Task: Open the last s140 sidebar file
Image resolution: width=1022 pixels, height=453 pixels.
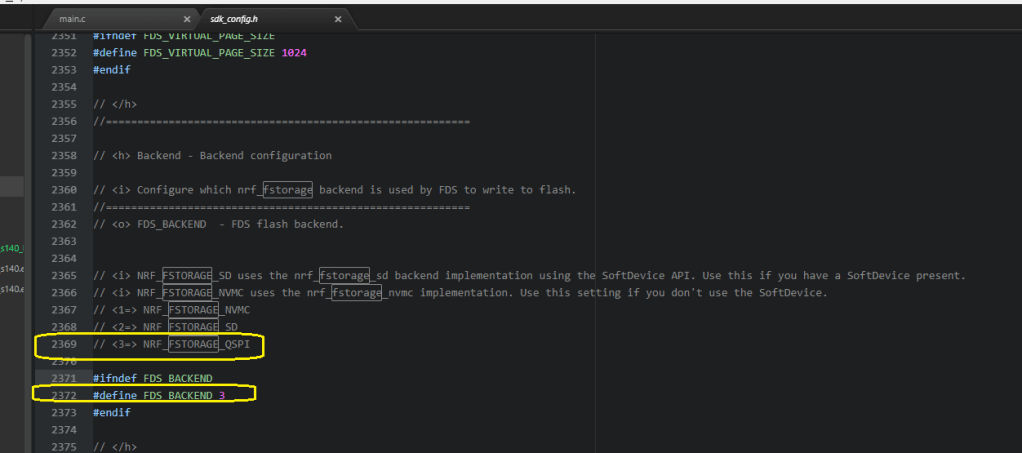Action: click(11, 289)
